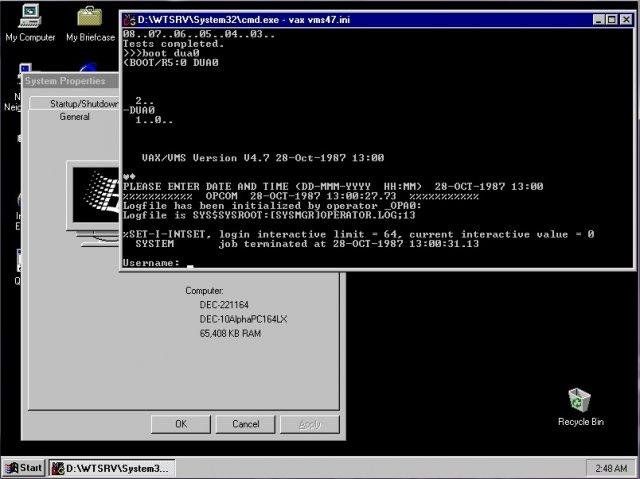Switch to the Startup/Shutdown tab
Screen dimensions: 640x479
pos(83,104)
